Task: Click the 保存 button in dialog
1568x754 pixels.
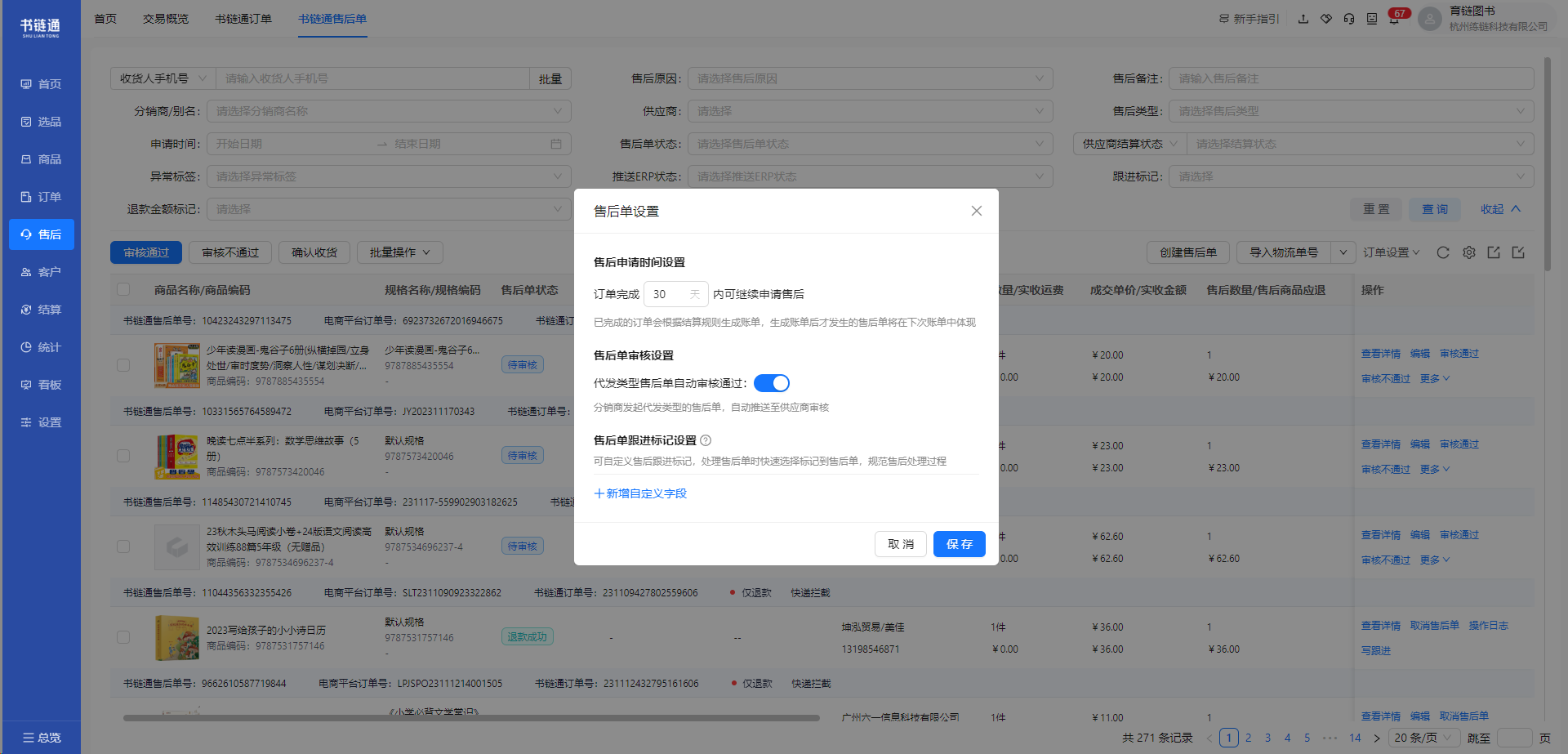Action: (x=959, y=544)
